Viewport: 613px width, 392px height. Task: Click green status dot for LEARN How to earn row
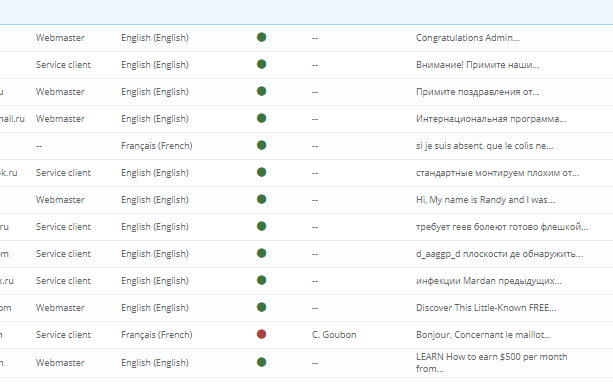[262, 362]
